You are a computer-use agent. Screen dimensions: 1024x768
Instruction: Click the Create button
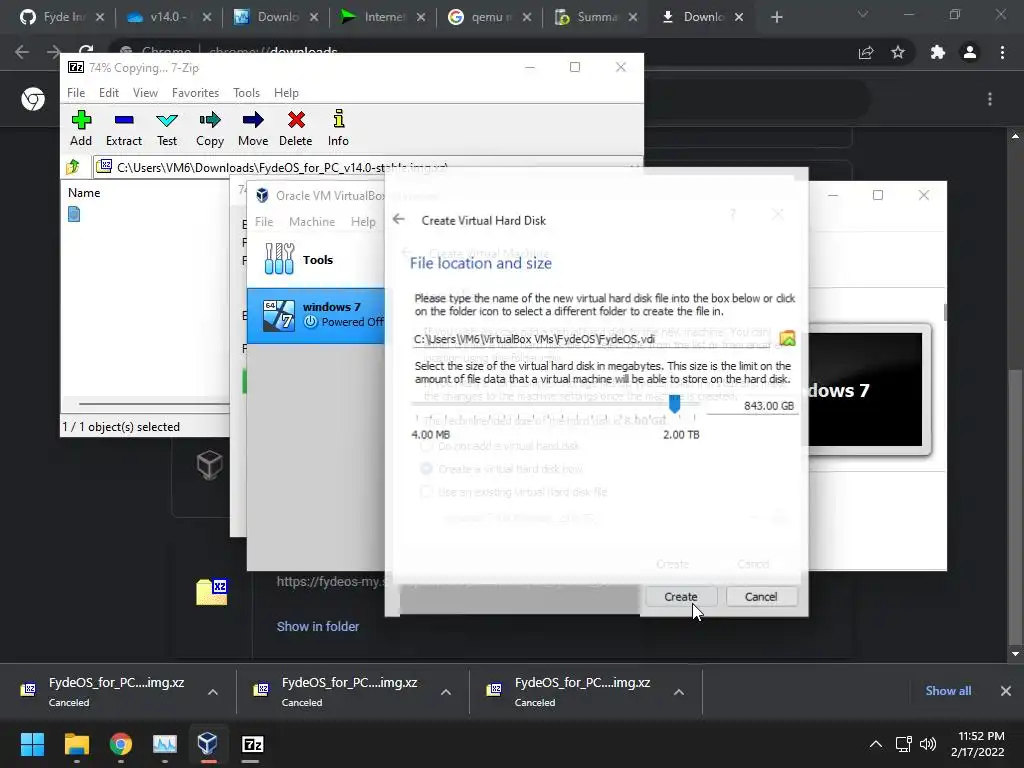[x=680, y=597]
